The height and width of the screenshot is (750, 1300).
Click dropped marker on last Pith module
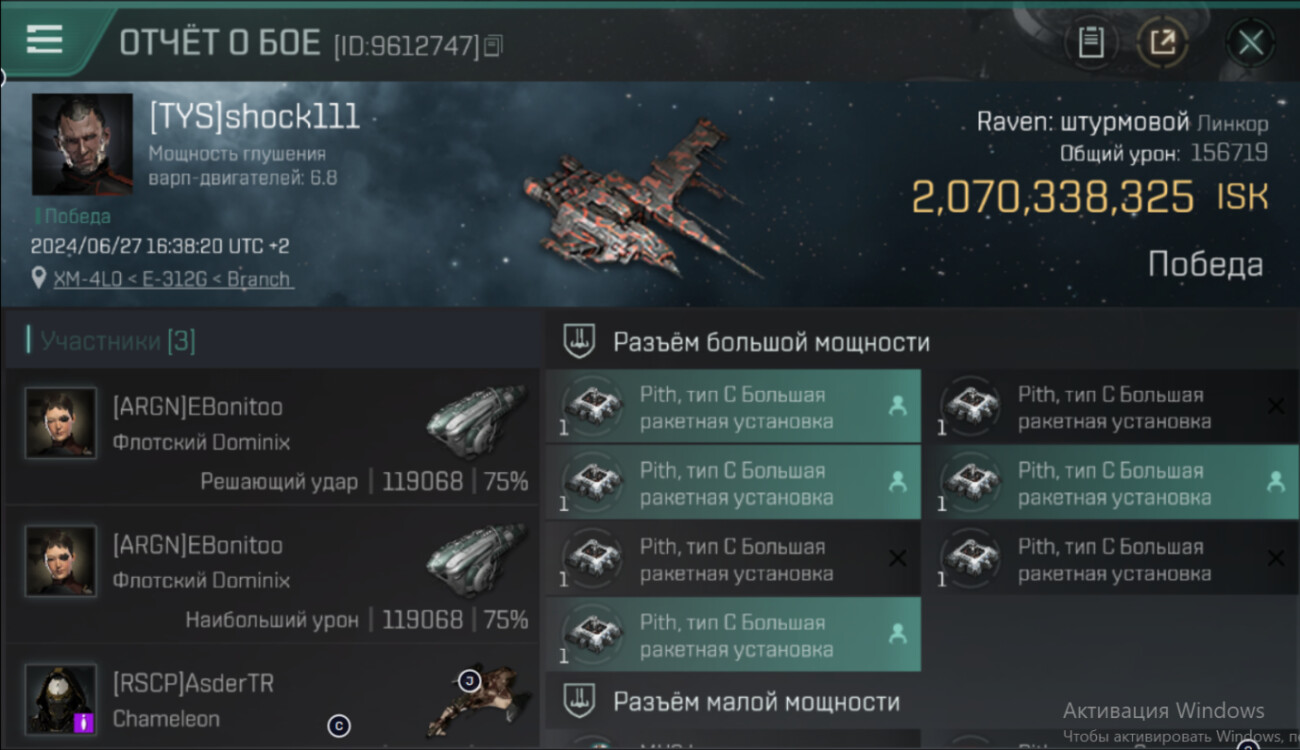[897, 634]
